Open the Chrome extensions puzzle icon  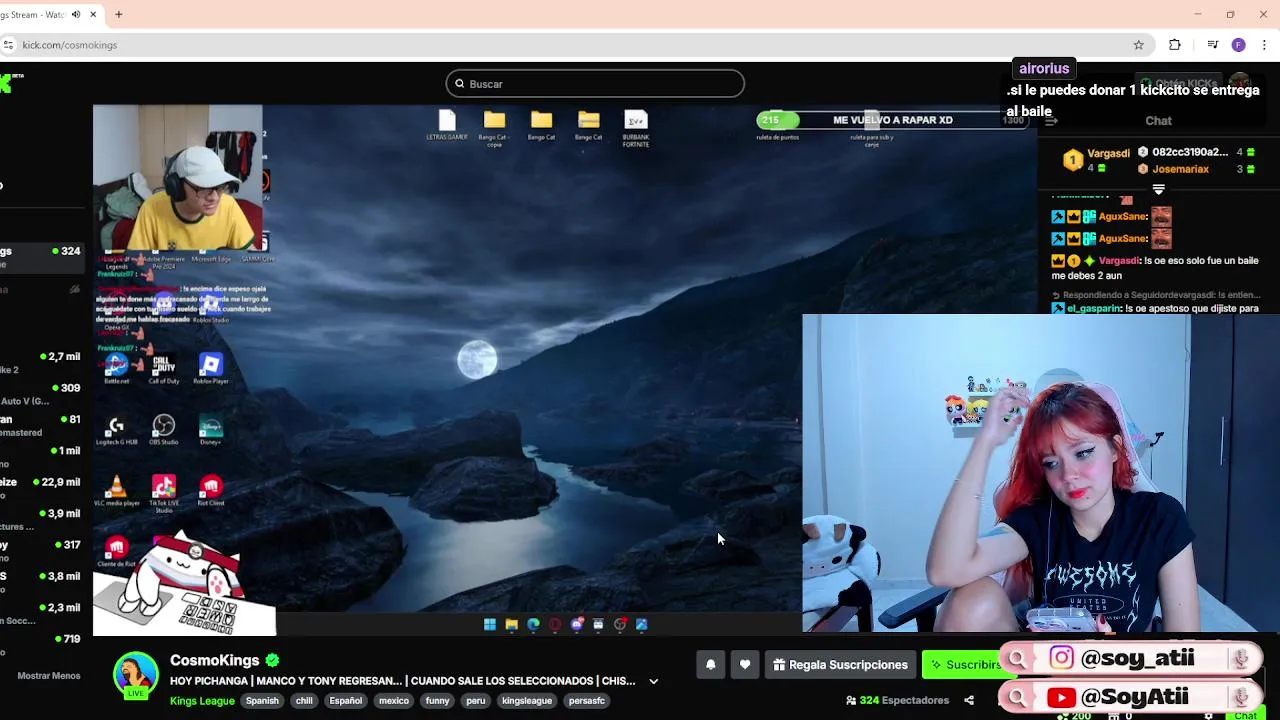pyautogui.click(x=1175, y=45)
